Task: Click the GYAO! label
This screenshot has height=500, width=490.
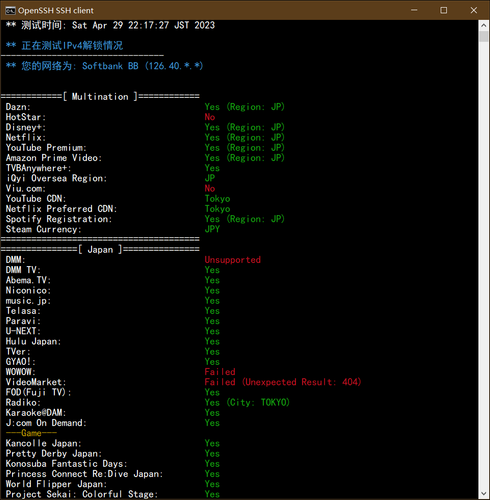Action: tap(20, 362)
